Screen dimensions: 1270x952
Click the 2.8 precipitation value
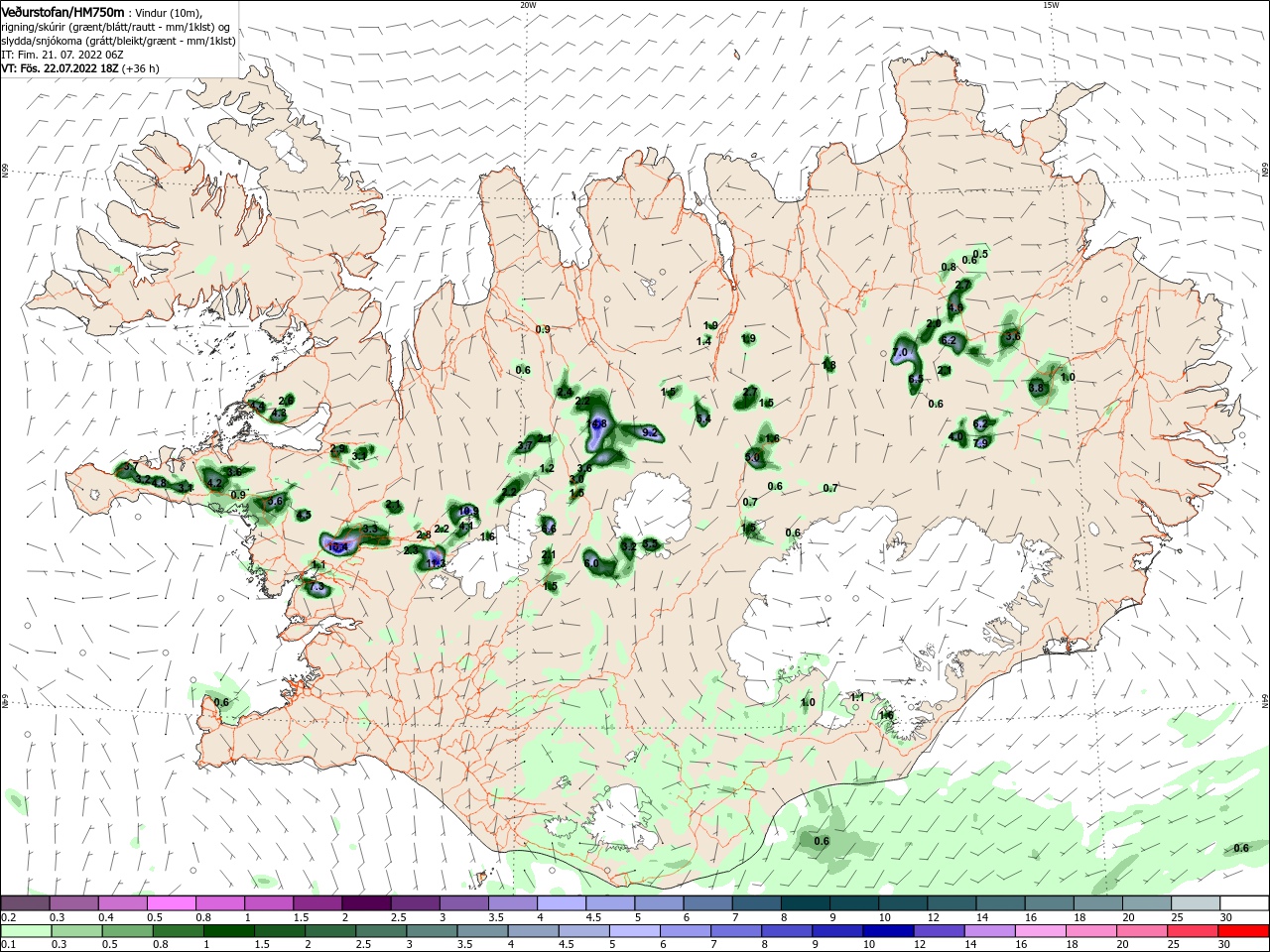coord(424,535)
